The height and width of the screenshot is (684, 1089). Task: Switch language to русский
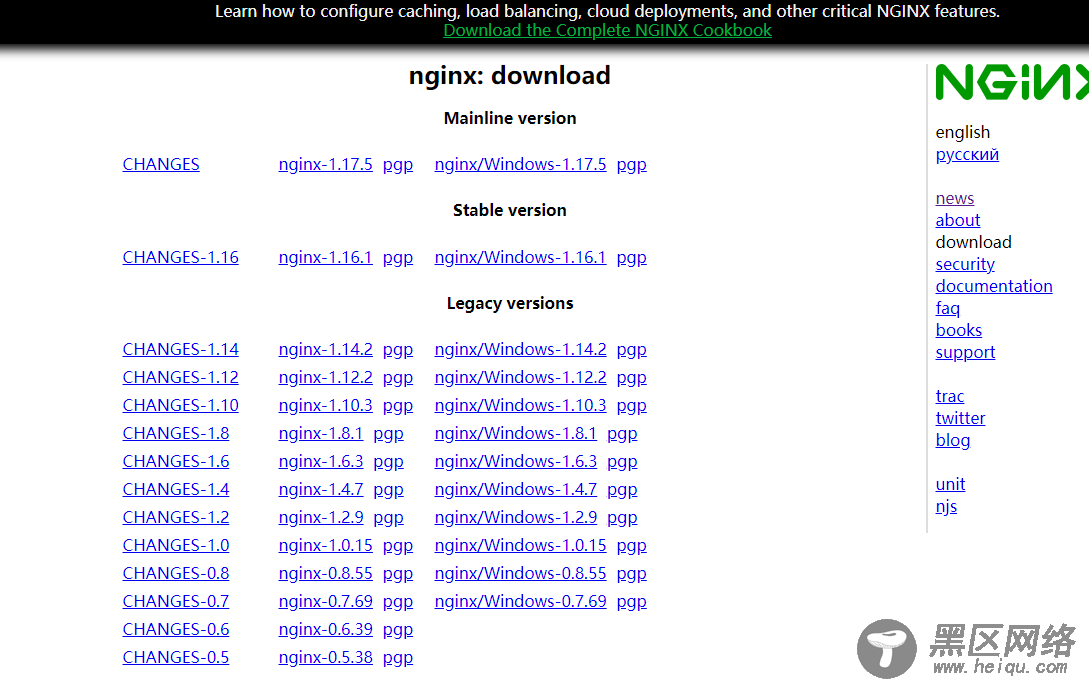tap(967, 155)
